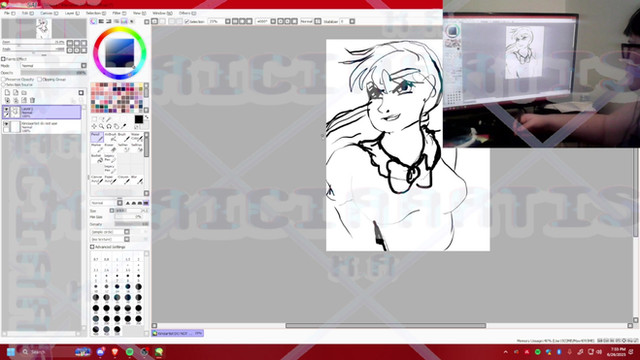Image resolution: width=640 pixels, height=360 pixels.
Task: Select the Pencil brush tool
Action: click(97, 137)
